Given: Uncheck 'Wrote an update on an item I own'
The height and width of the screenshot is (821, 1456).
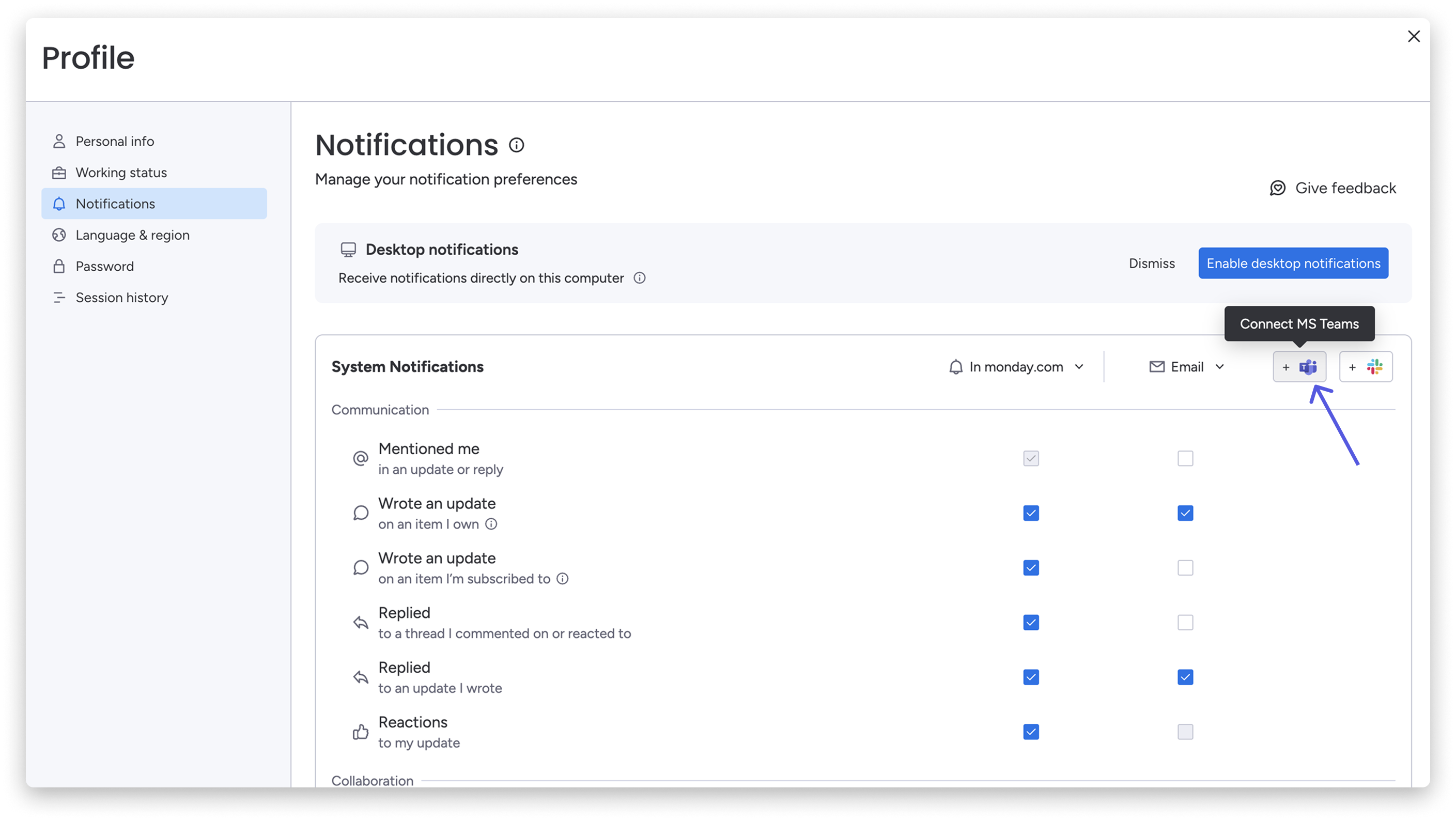Looking at the screenshot, I should [x=1030, y=513].
